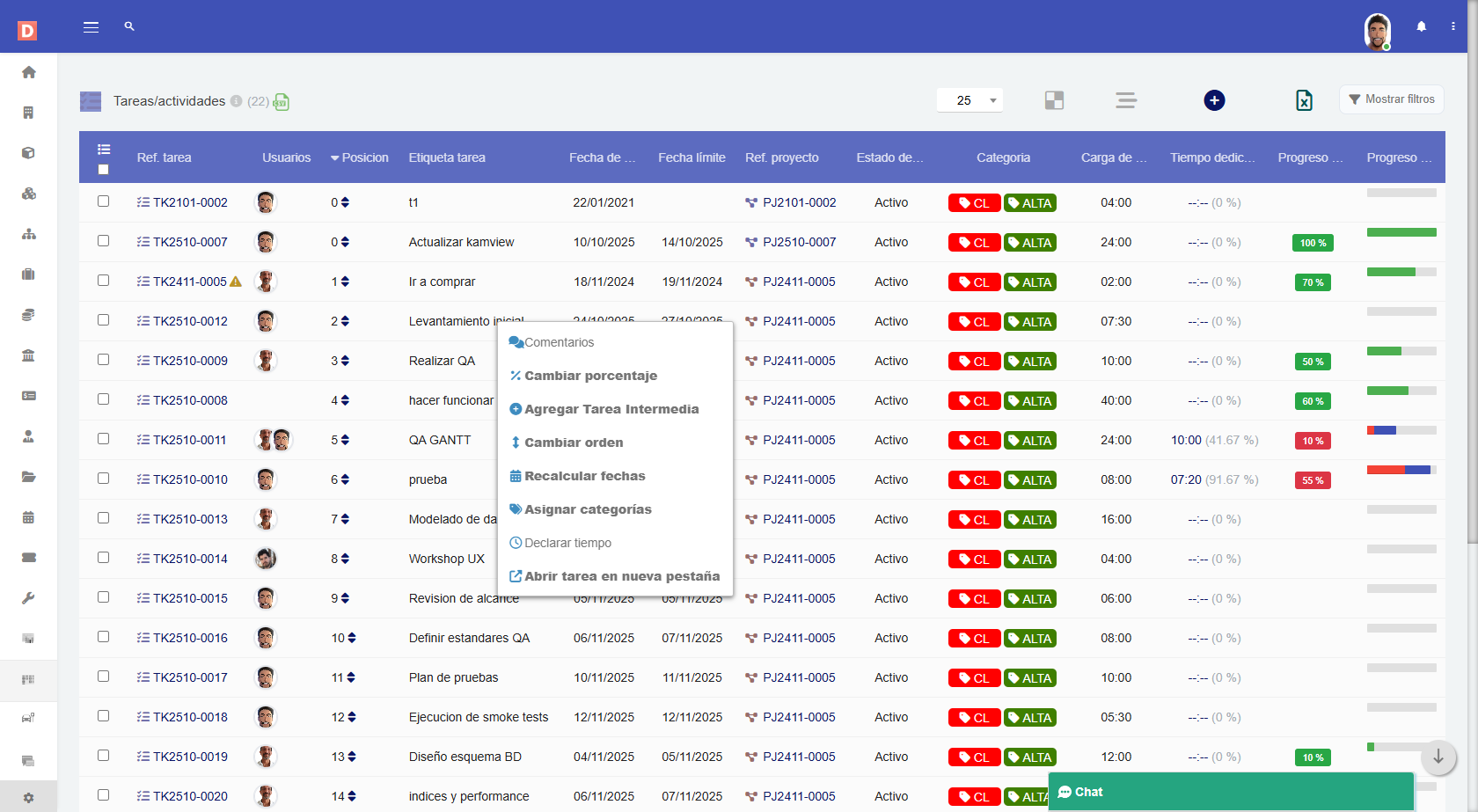Select the list view icon in toolbar

click(x=1126, y=100)
